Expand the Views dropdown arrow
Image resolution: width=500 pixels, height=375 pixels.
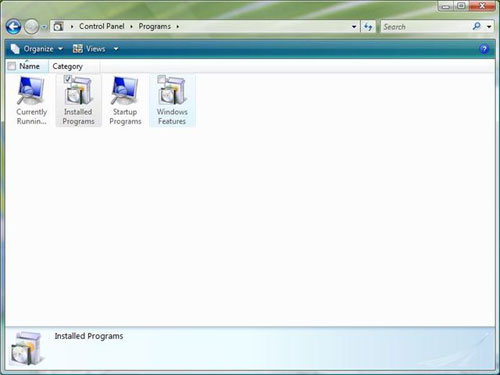116,49
